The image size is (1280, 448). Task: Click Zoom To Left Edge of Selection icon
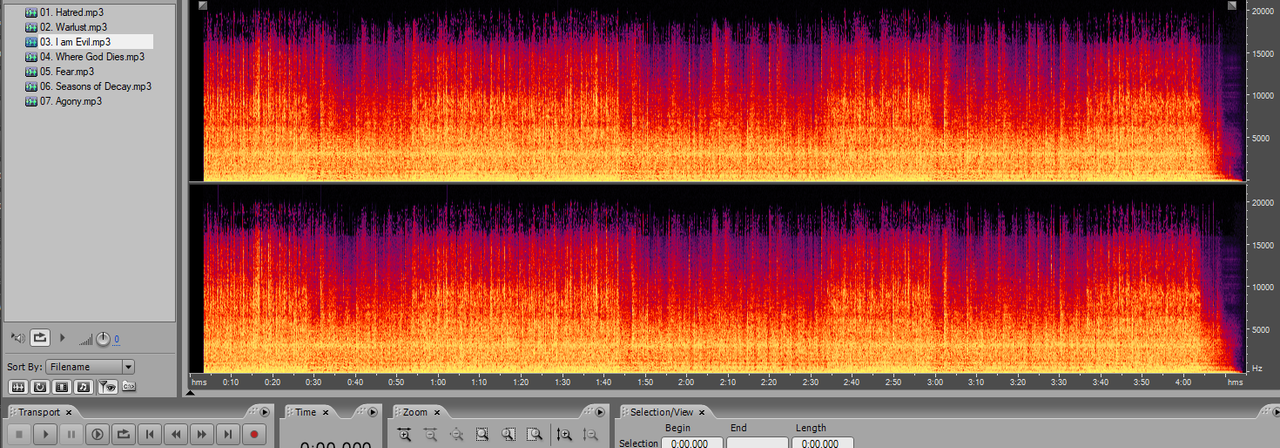tap(508, 434)
